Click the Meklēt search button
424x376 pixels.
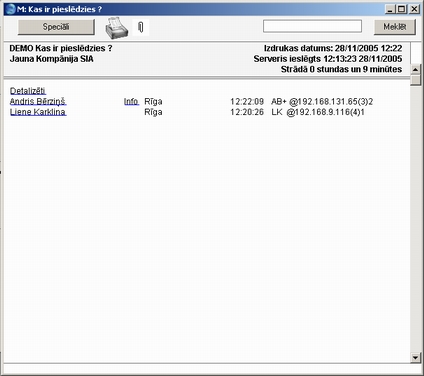click(395, 27)
